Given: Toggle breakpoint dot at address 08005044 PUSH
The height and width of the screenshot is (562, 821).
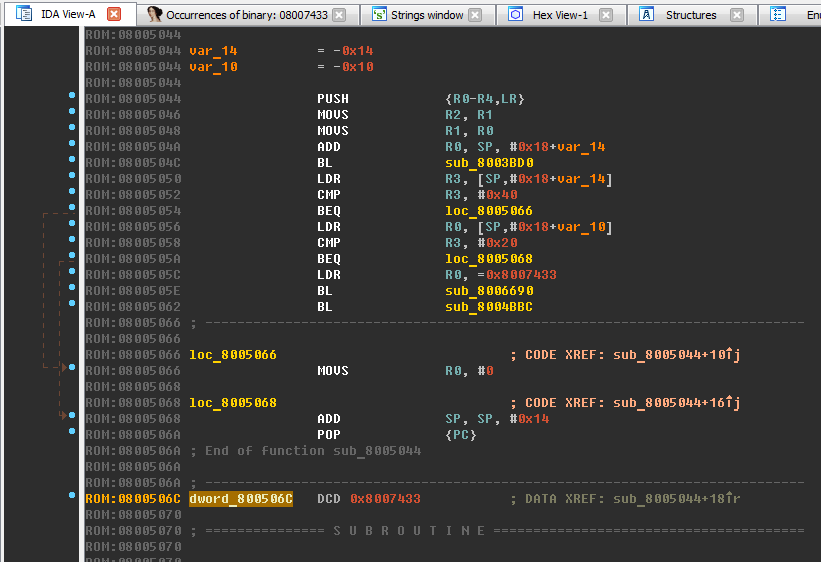Looking at the screenshot, I should tap(72, 95).
